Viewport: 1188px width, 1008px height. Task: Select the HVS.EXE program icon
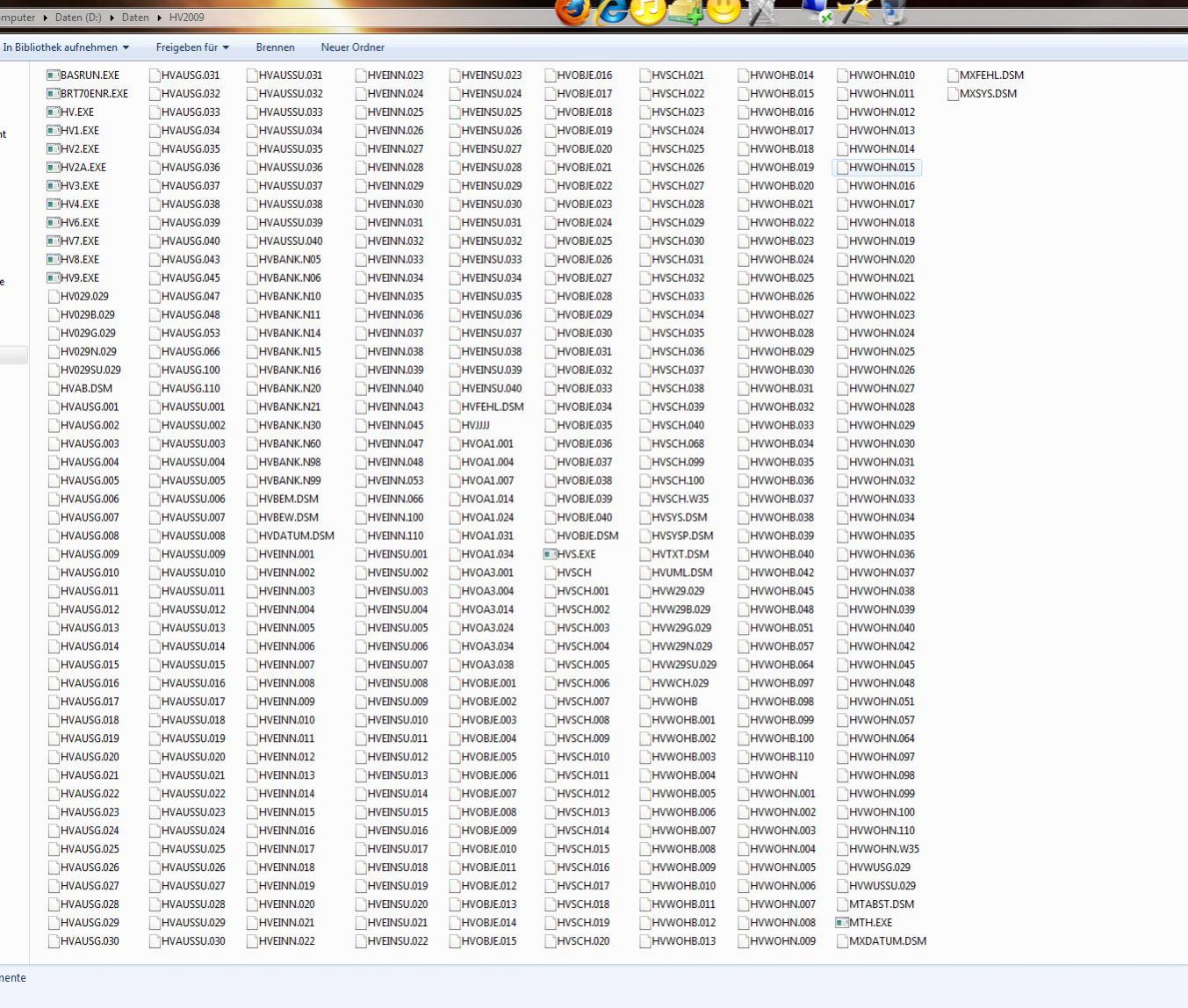(550, 555)
